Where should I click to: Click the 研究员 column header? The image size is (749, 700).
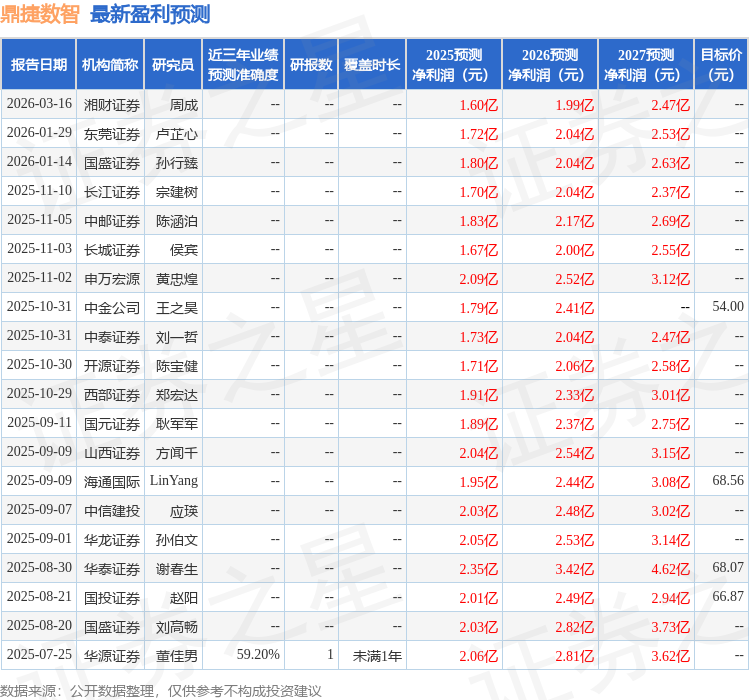[x=172, y=65]
